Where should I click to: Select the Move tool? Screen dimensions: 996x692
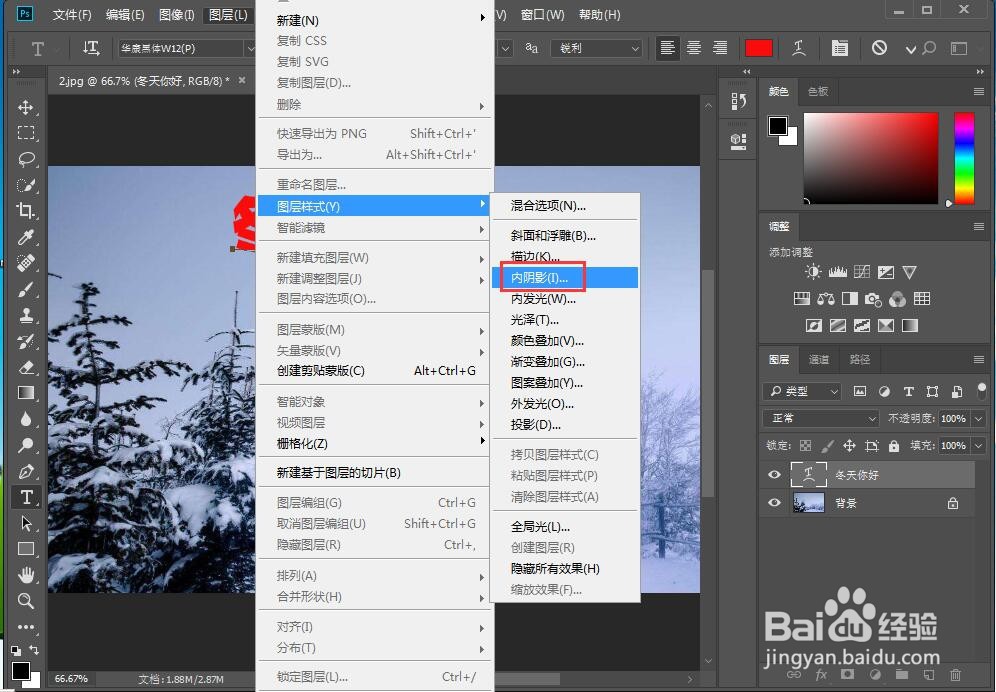pyautogui.click(x=27, y=107)
